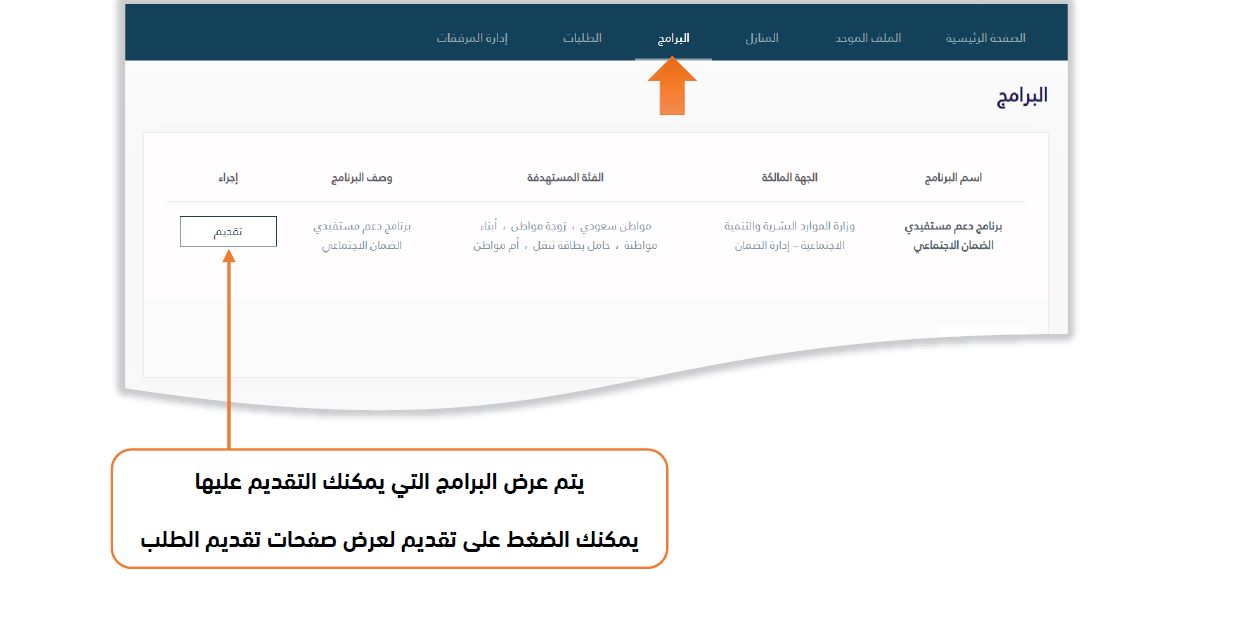Select program name برنامج دعم مستفيدي الضمان الاجتماعي
The width and height of the screenshot is (1244, 619).
coord(953,236)
